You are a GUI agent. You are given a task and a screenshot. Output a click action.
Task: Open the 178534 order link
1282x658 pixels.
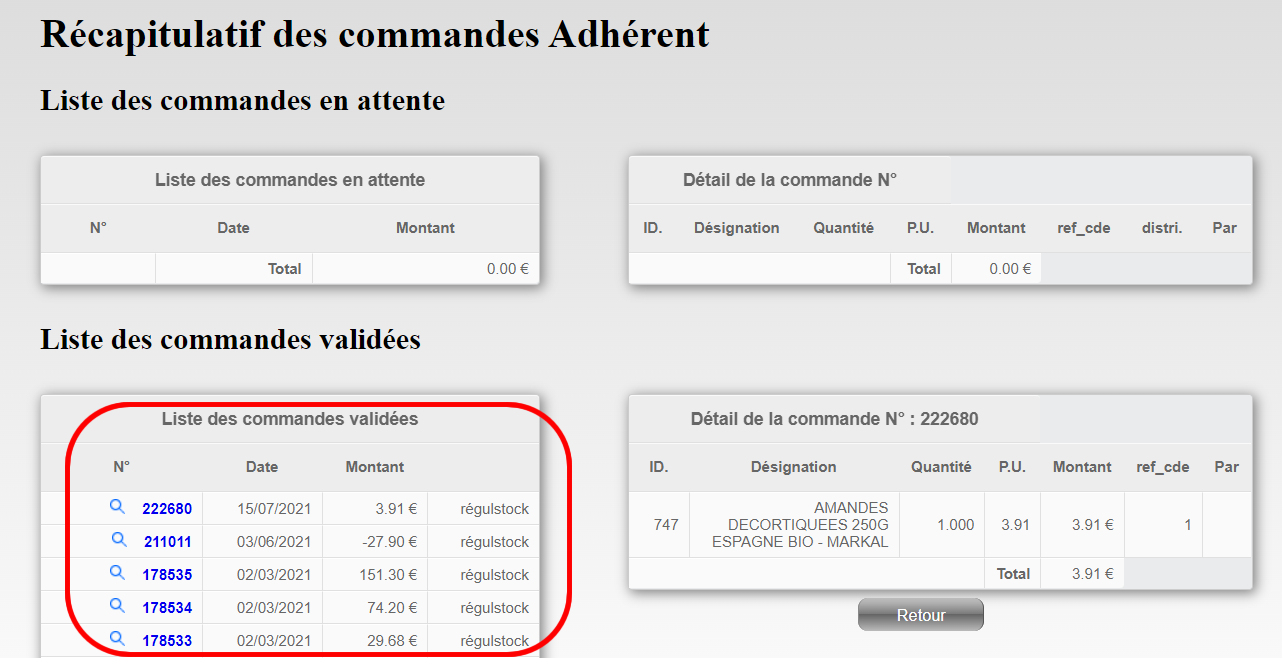(167, 608)
